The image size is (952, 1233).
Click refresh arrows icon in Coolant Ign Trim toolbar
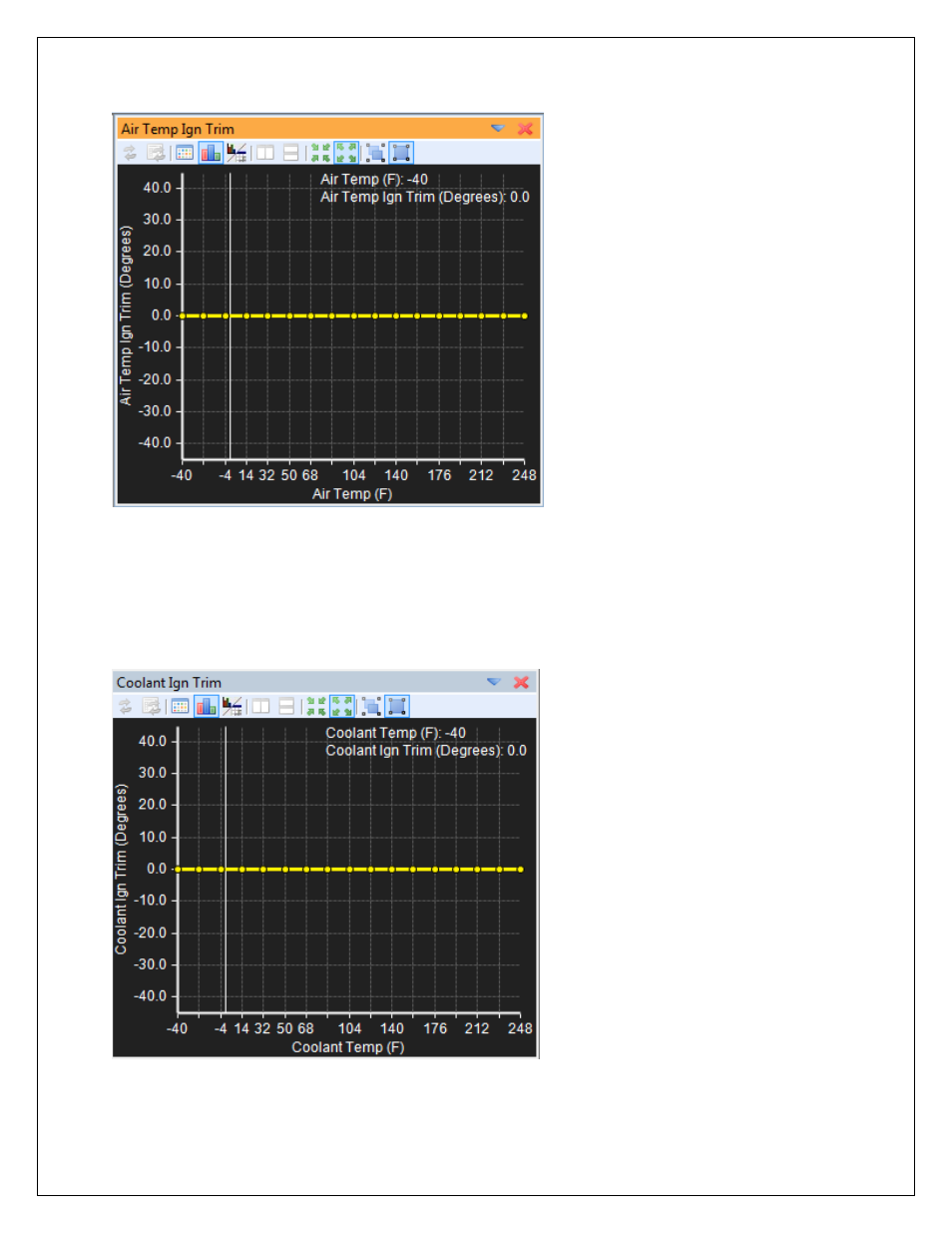pos(126,706)
